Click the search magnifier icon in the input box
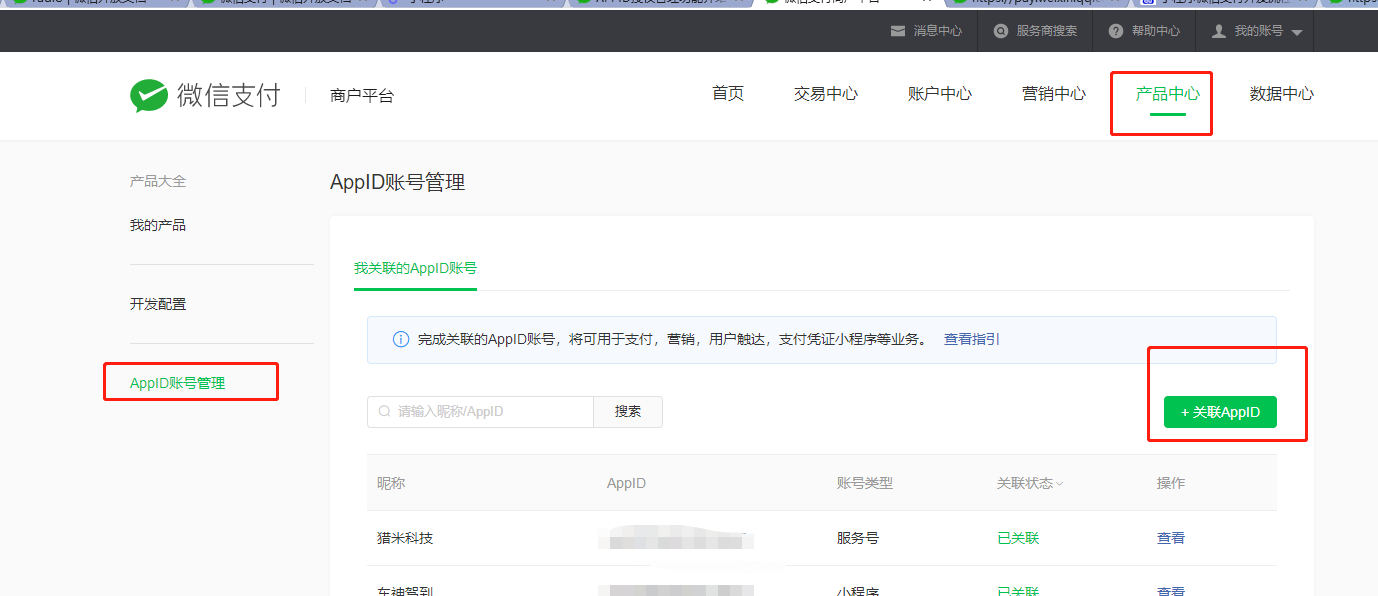The height and width of the screenshot is (596, 1378). [x=385, y=411]
